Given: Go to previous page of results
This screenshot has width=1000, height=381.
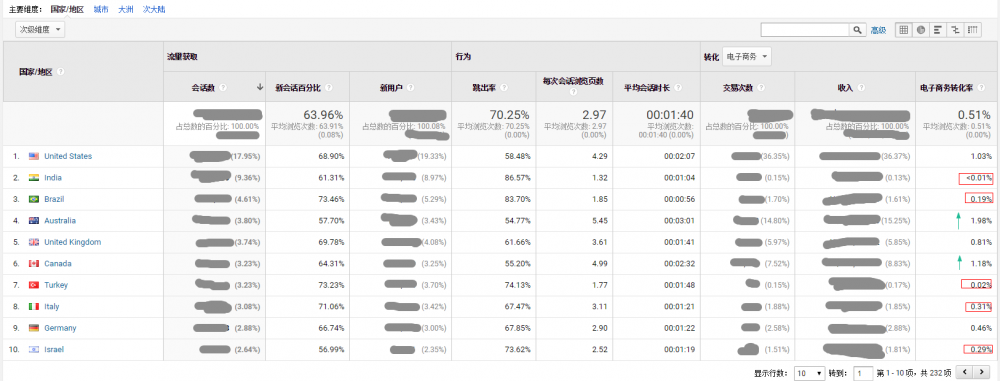Looking at the screenshot, I should (x=966, y=372).
